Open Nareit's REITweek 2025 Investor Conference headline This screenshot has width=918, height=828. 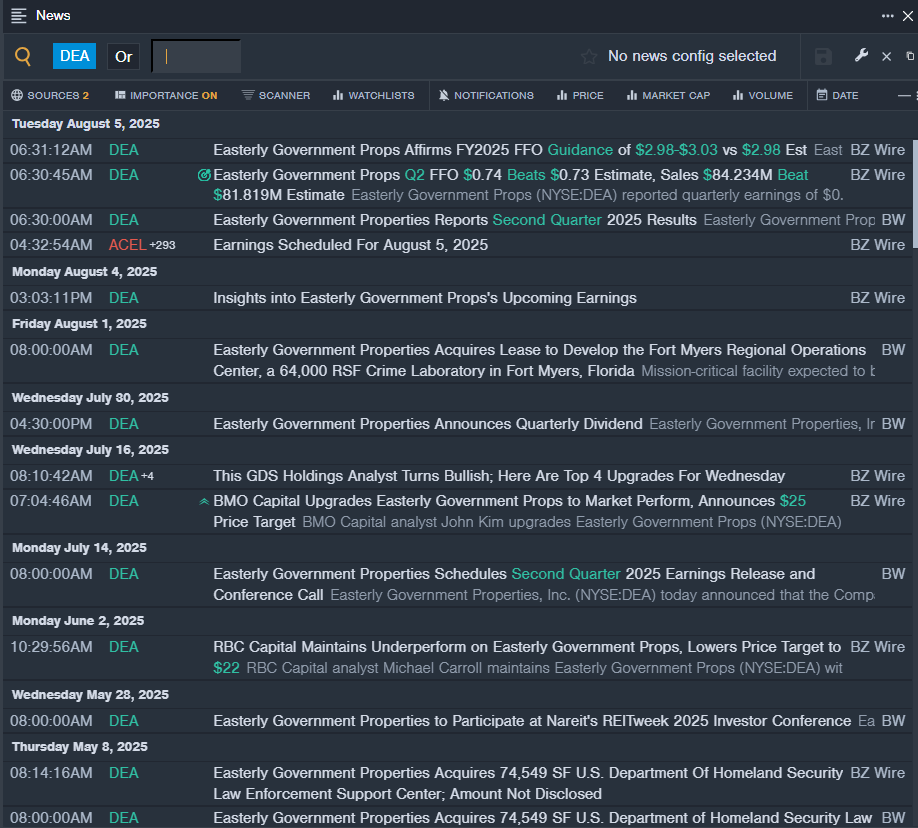coord(532,721)
